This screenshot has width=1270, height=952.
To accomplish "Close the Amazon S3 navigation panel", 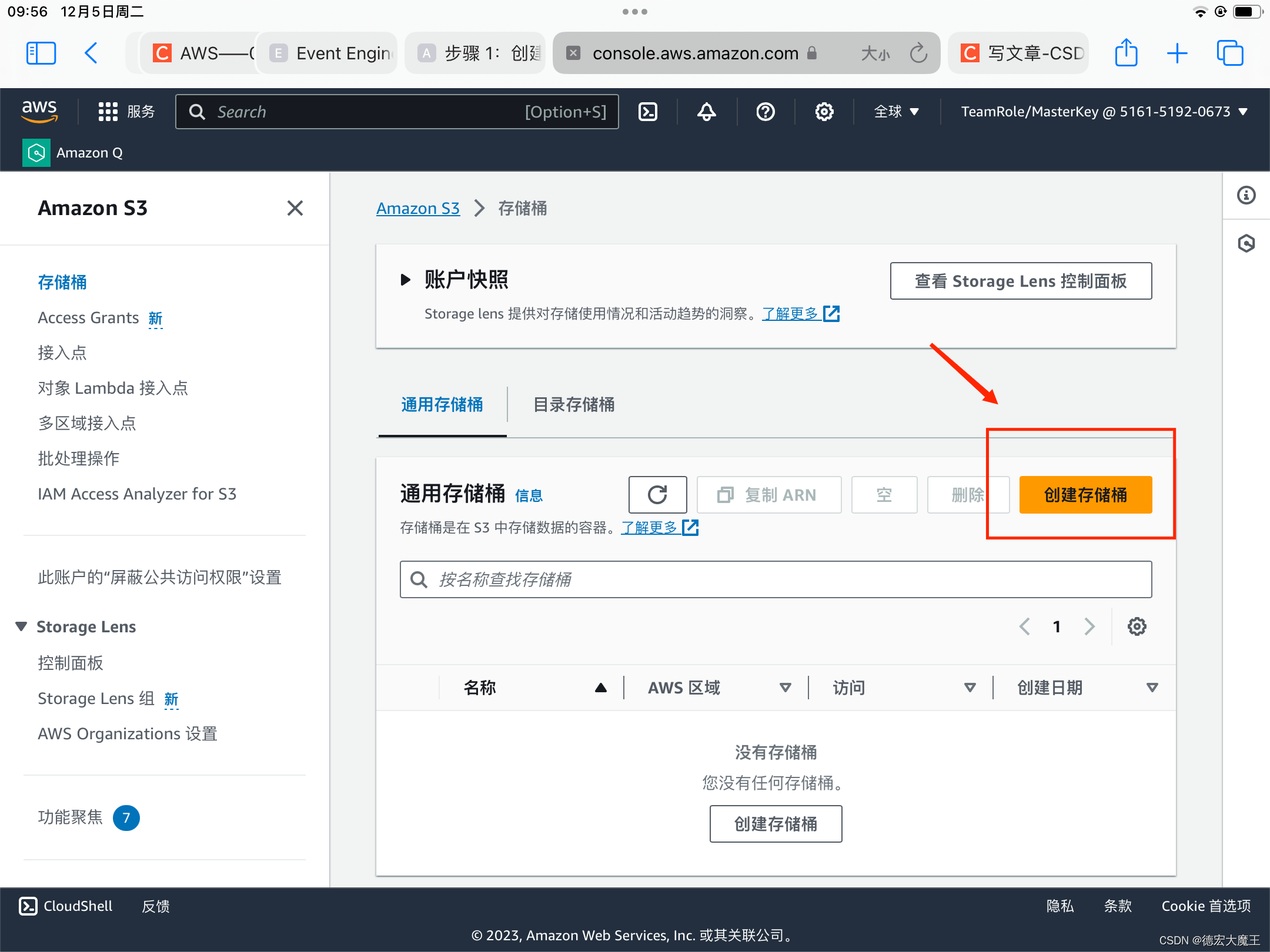I will click(295, 208).
